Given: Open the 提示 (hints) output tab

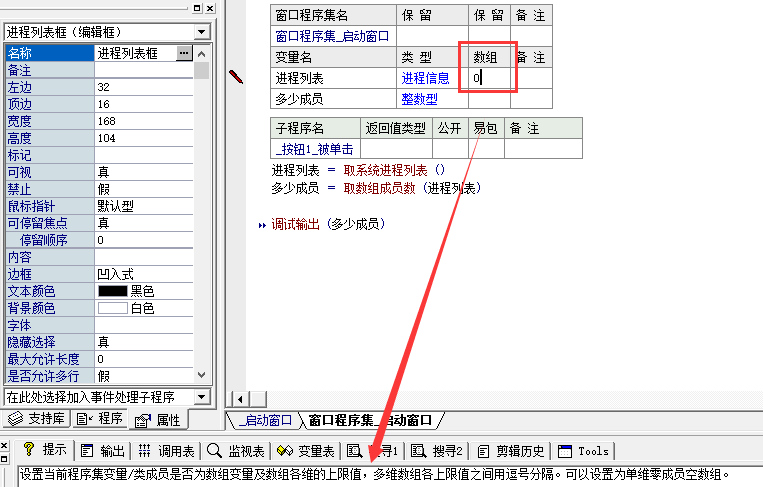Looking at the screenshot, I should [45, 450].
